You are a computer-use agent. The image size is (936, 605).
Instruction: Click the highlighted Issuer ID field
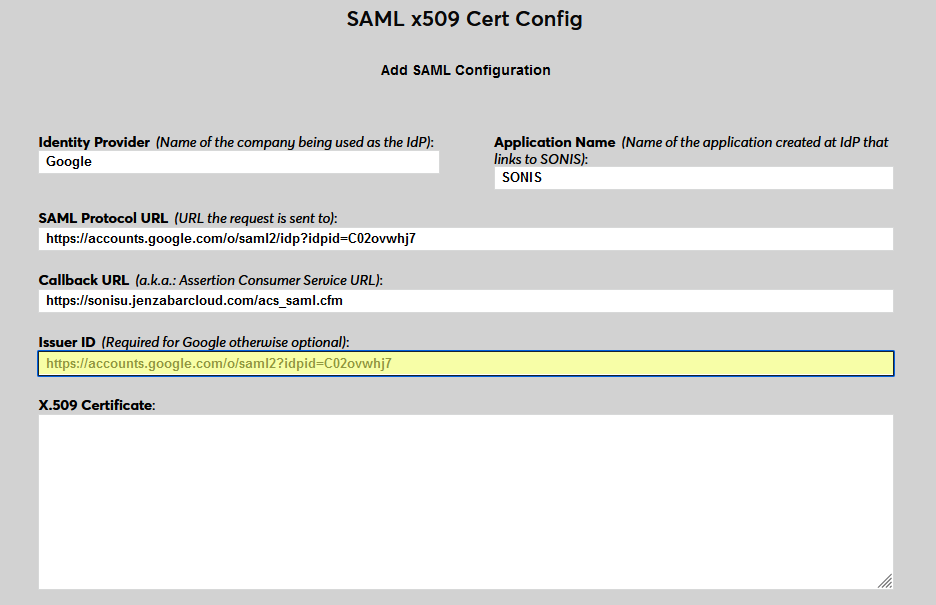click(466, 363)
